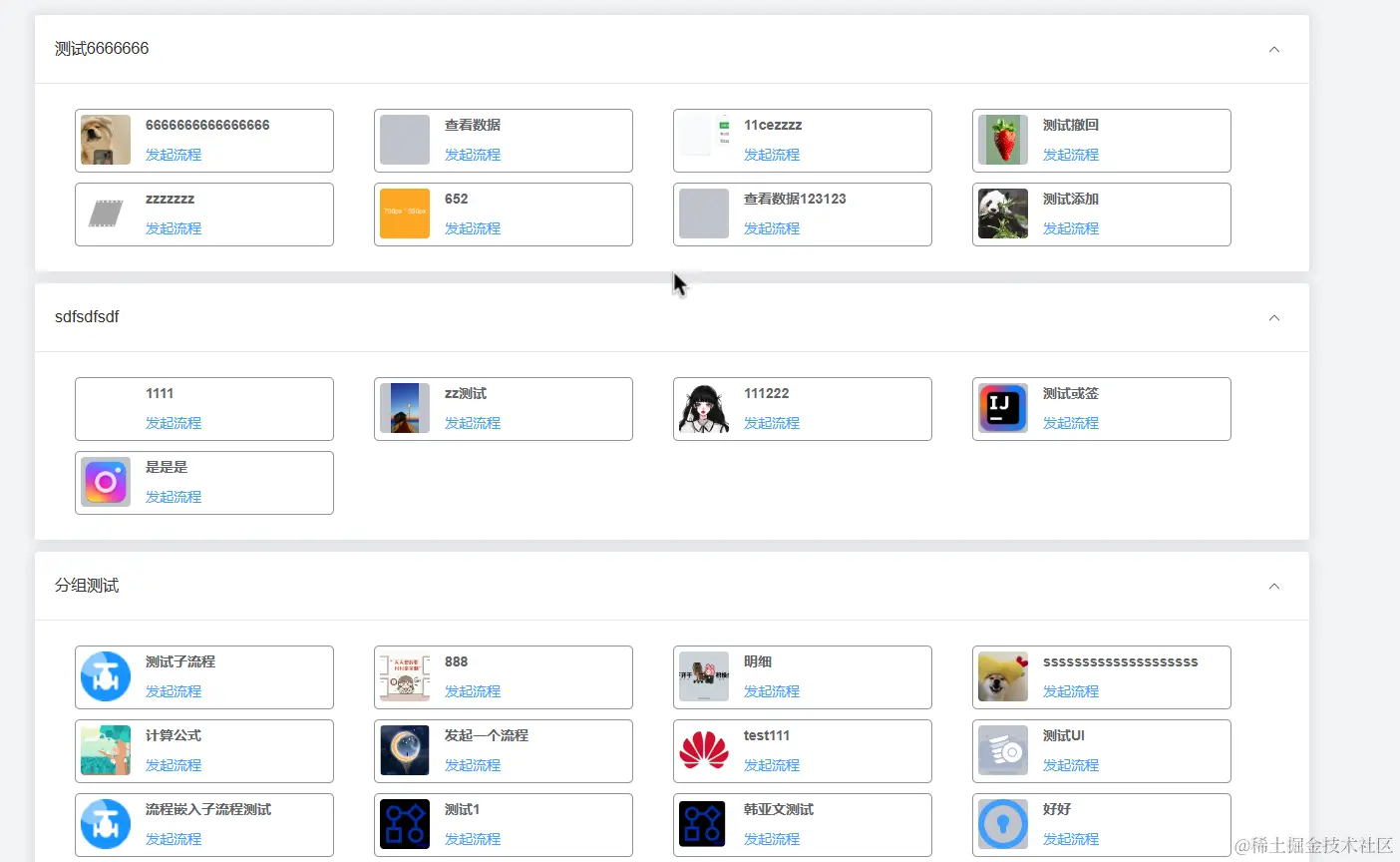Click the cartoon icon of flow 888
This screenshot has width=1400, height=862.
click(x=405, y=676)
